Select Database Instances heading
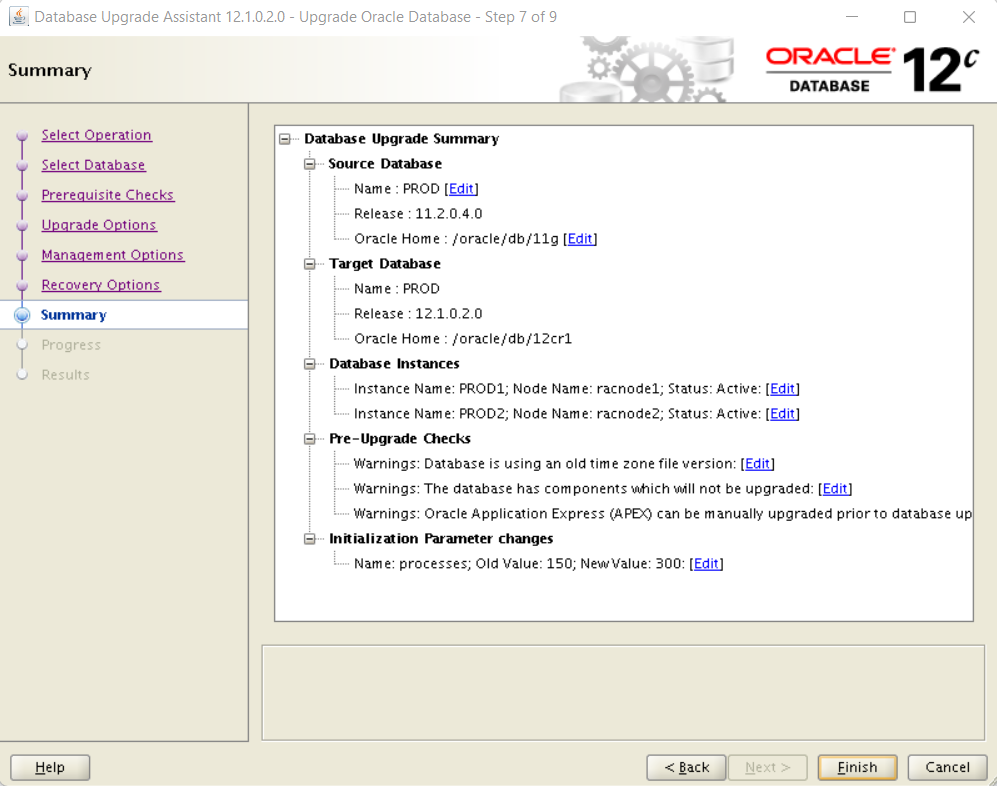This screenshot has height=786, width=997. 394,364
